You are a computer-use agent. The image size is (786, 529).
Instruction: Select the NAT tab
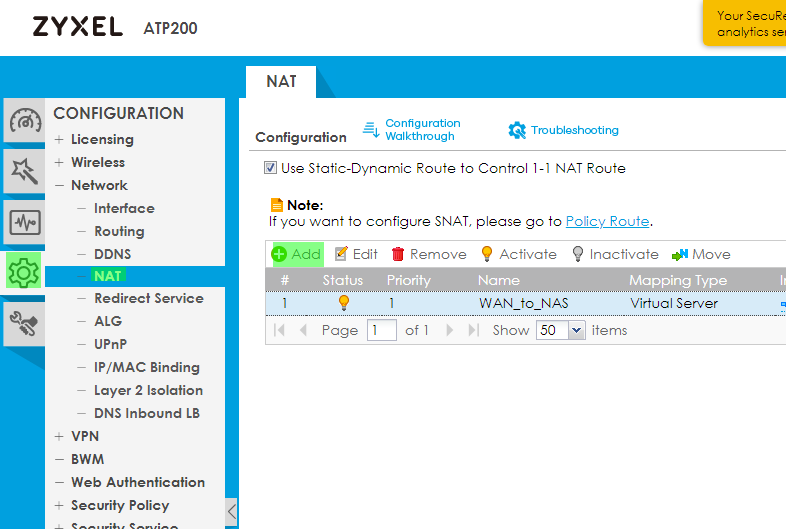coord(281,81)
